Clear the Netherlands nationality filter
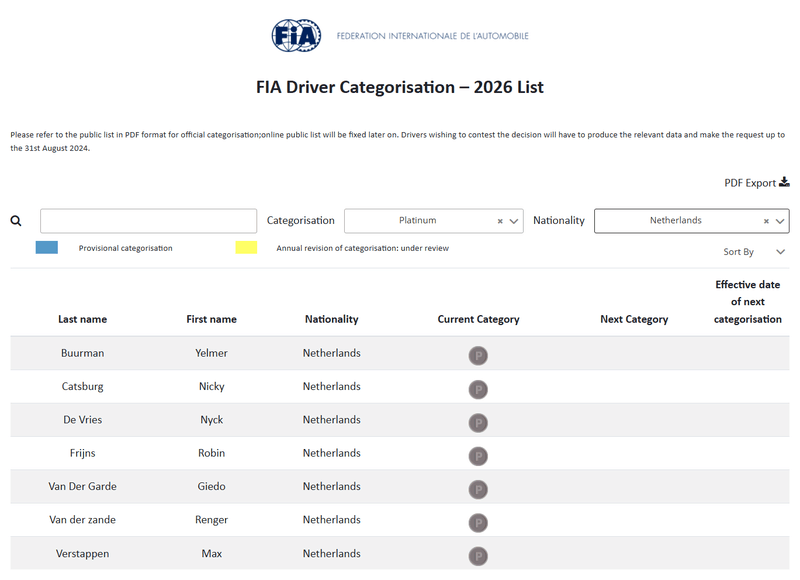The width and height of the screenshot is (800, 580). point(766,221)
